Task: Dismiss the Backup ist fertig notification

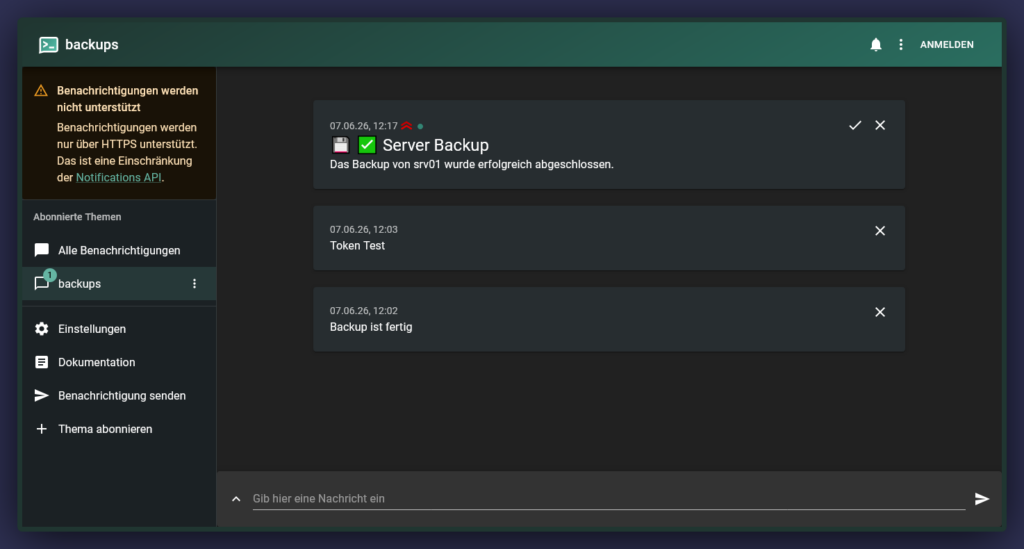Action: click(880, 312)
